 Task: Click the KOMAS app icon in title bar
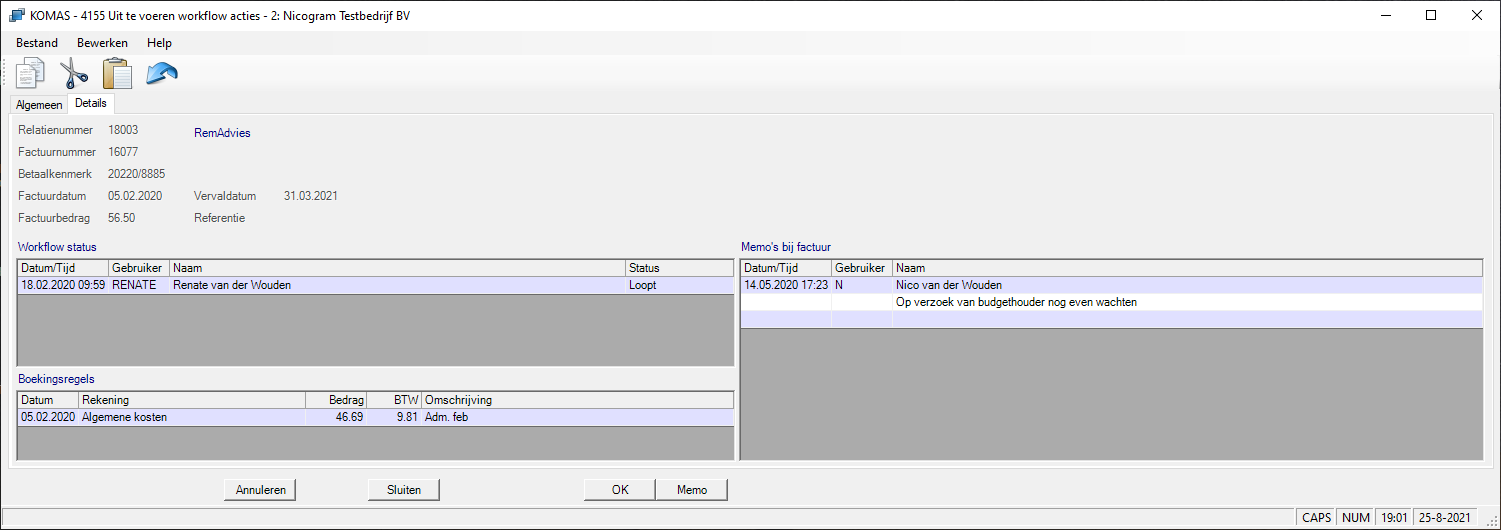point(16,15)
